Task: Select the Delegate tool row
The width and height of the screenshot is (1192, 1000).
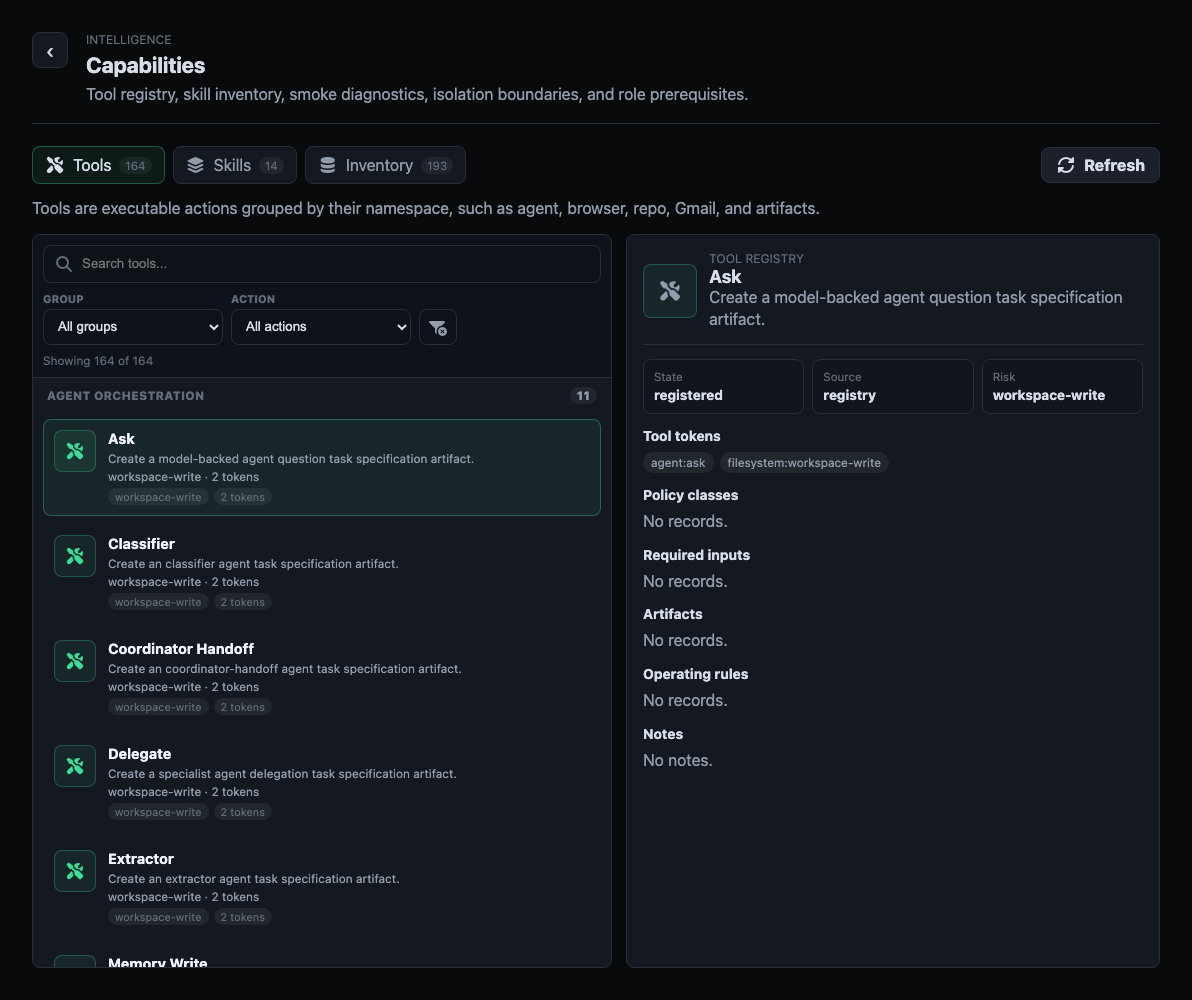Action: tap(322, 783)
